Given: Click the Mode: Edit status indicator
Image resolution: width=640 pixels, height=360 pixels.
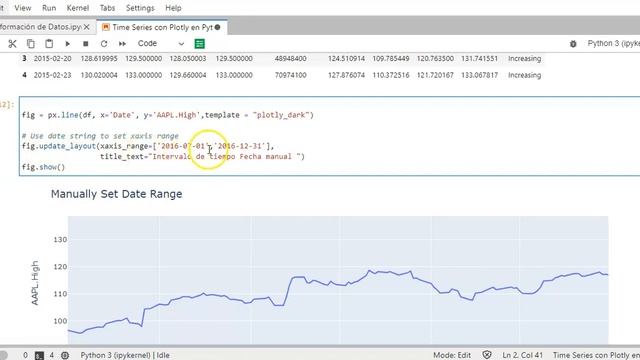Looking at the screenshot, I should click(452, 355).
